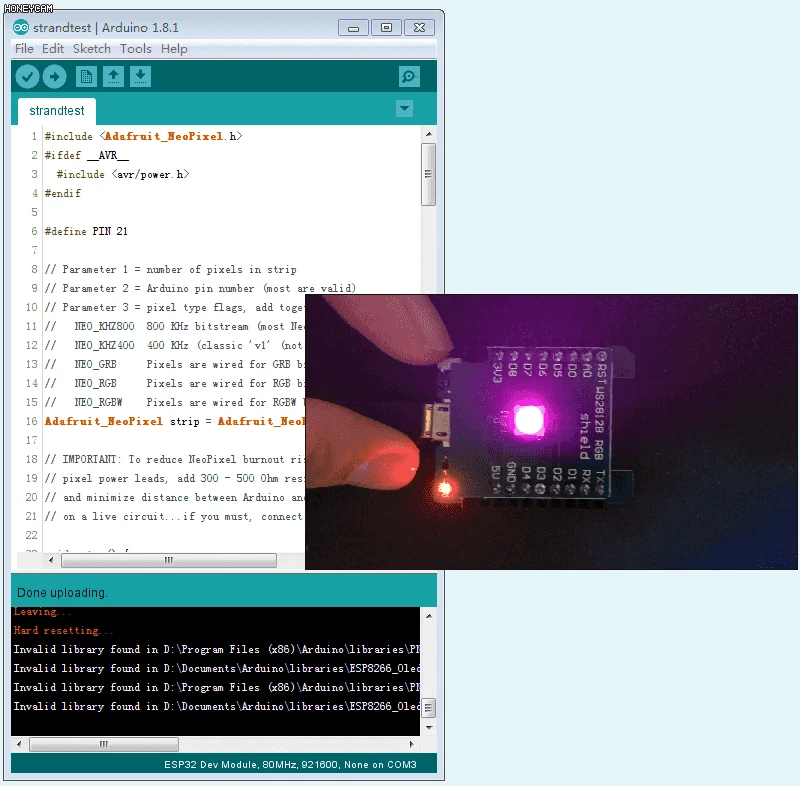Click the editor horizontal scrollbar thumb
This screenshot has width=800, height=786.
[x=169, y=561]
